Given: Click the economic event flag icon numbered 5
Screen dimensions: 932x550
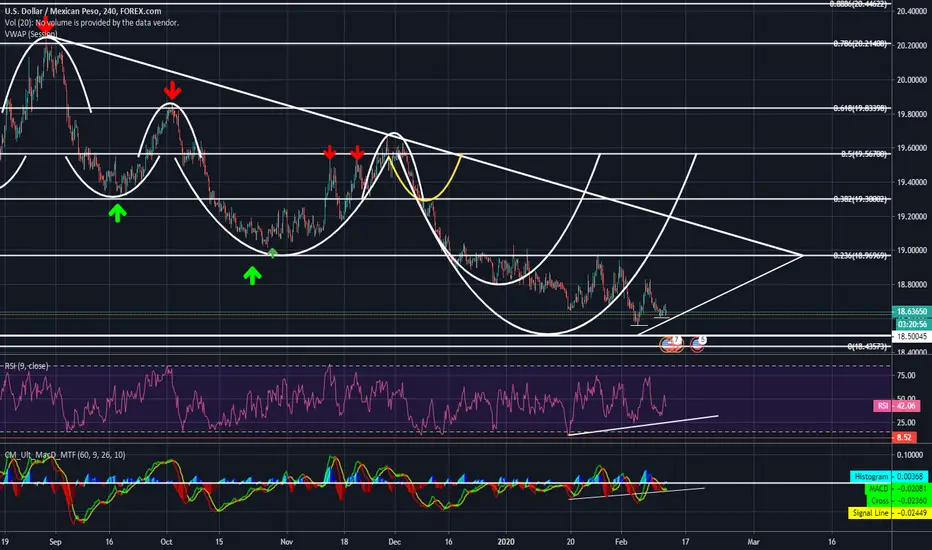Looking at the screenshot, I should [x=698, y=344].
